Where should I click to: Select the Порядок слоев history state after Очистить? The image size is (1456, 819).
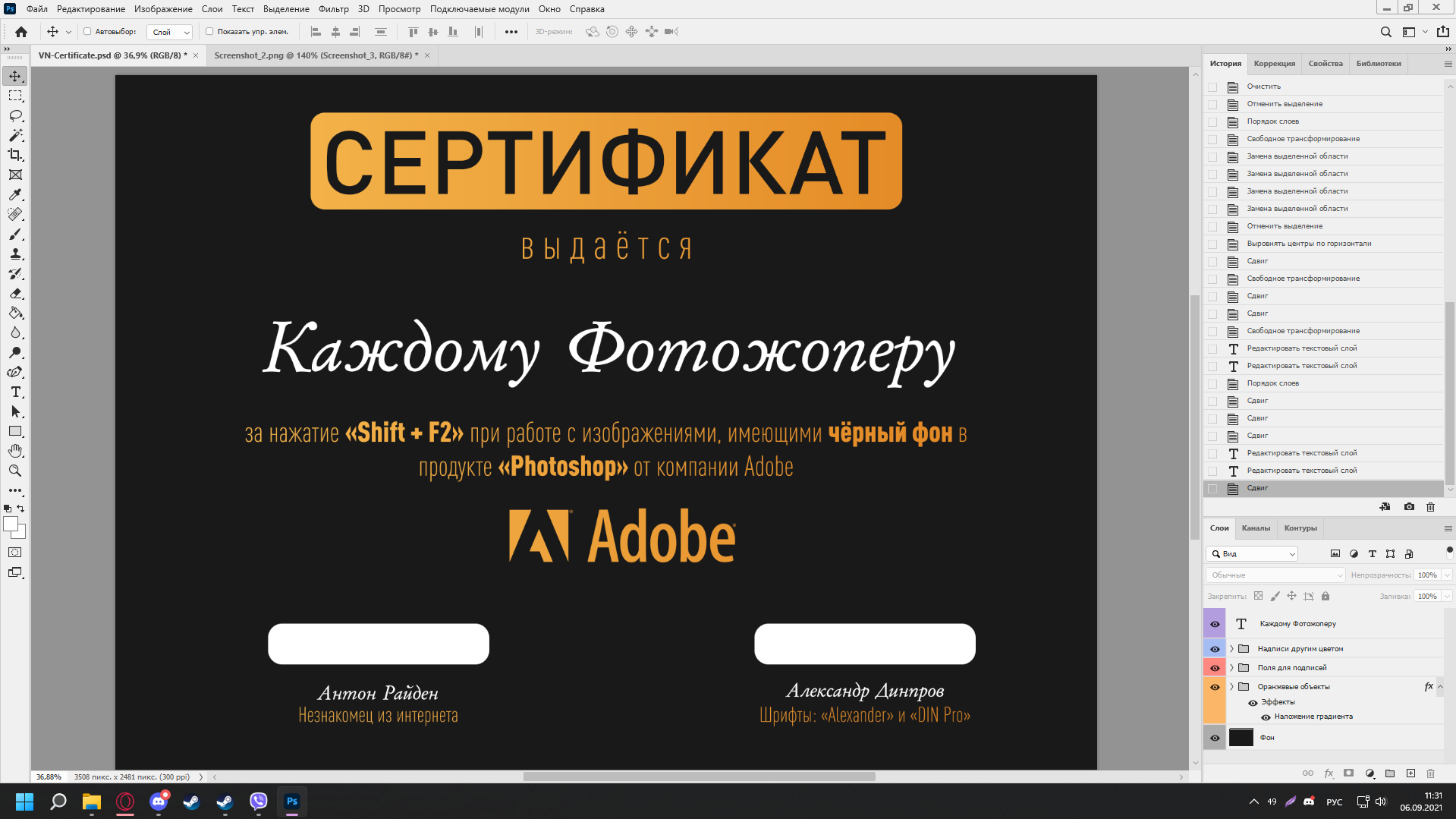[x=1324, y=121]
